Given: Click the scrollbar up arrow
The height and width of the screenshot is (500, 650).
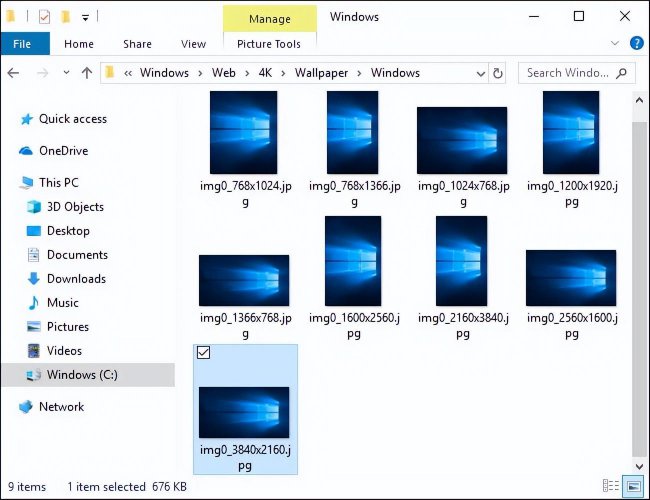Looking at the screenshot, I should click(639, 100).
